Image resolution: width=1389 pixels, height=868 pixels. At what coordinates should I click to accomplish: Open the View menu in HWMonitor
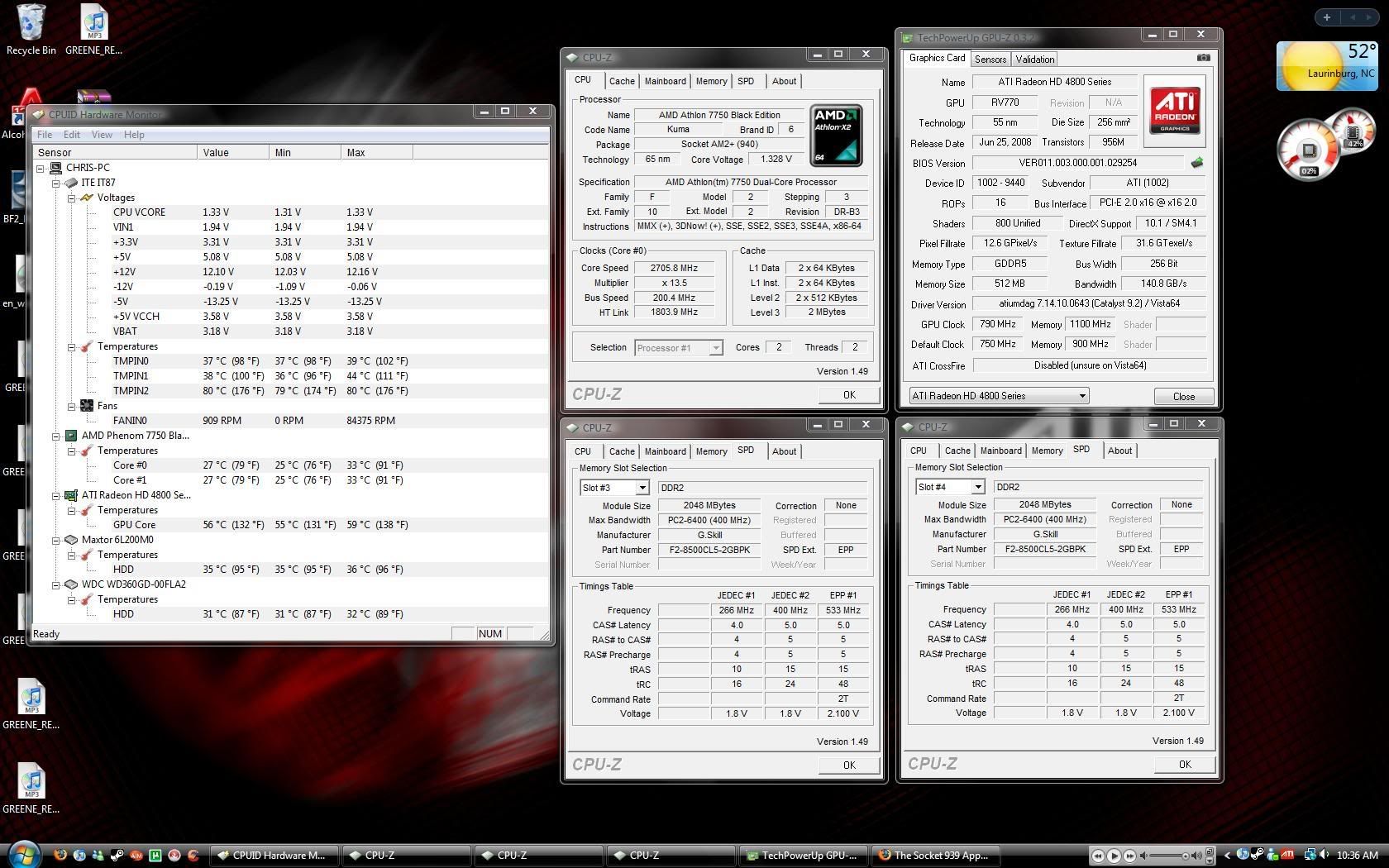click(102, 135)
